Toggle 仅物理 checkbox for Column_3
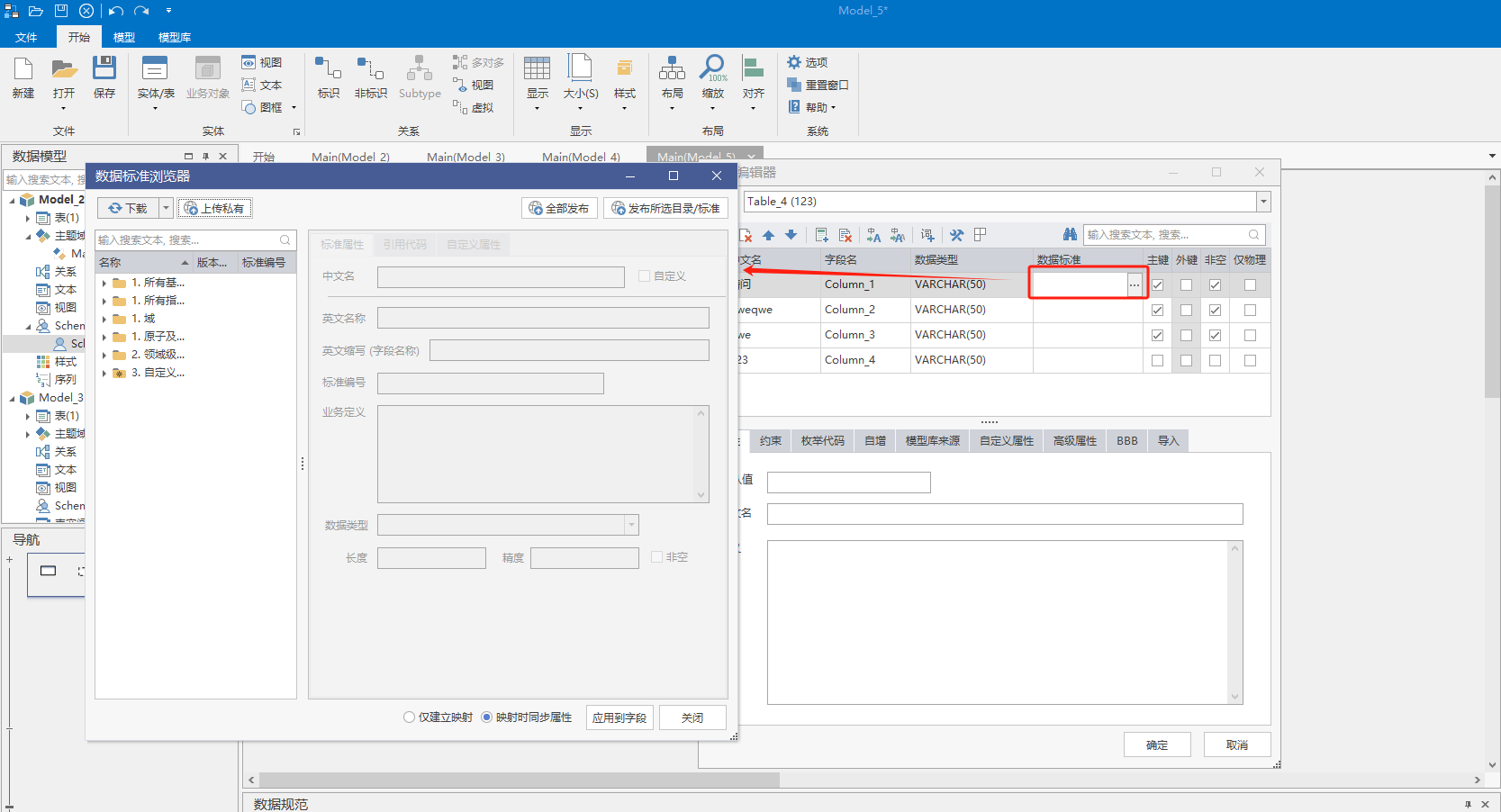The width and height of the screenshot is (1501, 812). click(x=1250, y=335)
